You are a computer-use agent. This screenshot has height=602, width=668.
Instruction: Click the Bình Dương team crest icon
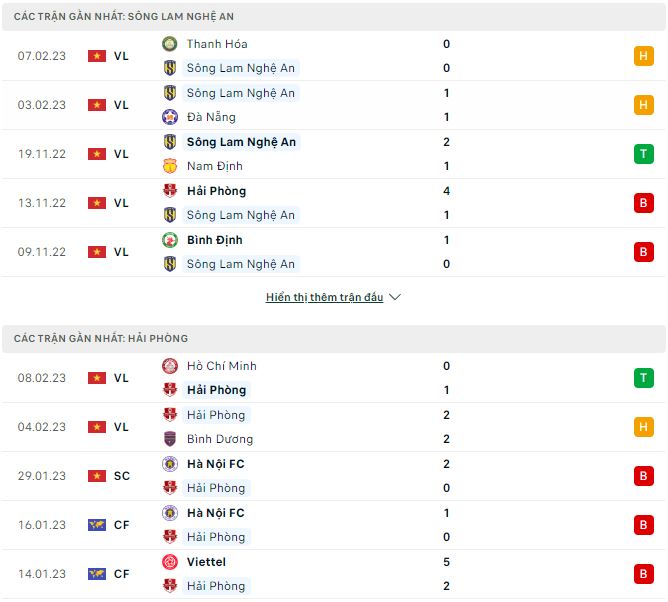point(169,439)
